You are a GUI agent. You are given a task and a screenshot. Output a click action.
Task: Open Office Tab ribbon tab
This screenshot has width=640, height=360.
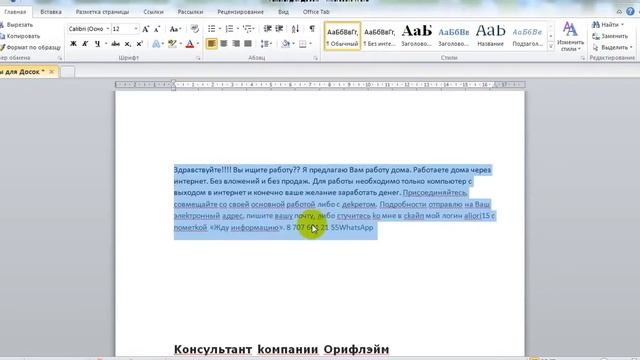[316, 12]
